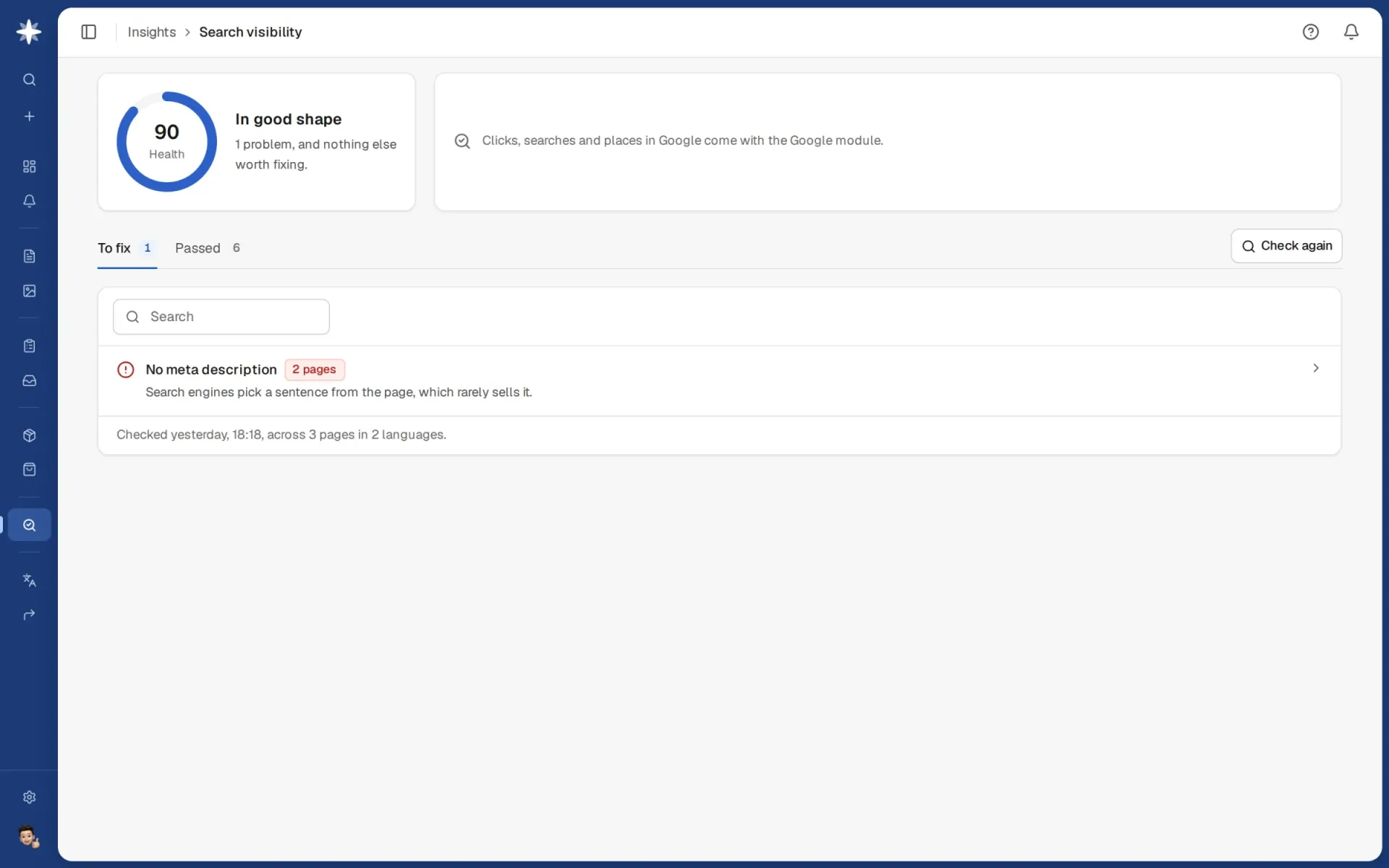
Task: Select the To fix tab
Action: coord(127,248)
